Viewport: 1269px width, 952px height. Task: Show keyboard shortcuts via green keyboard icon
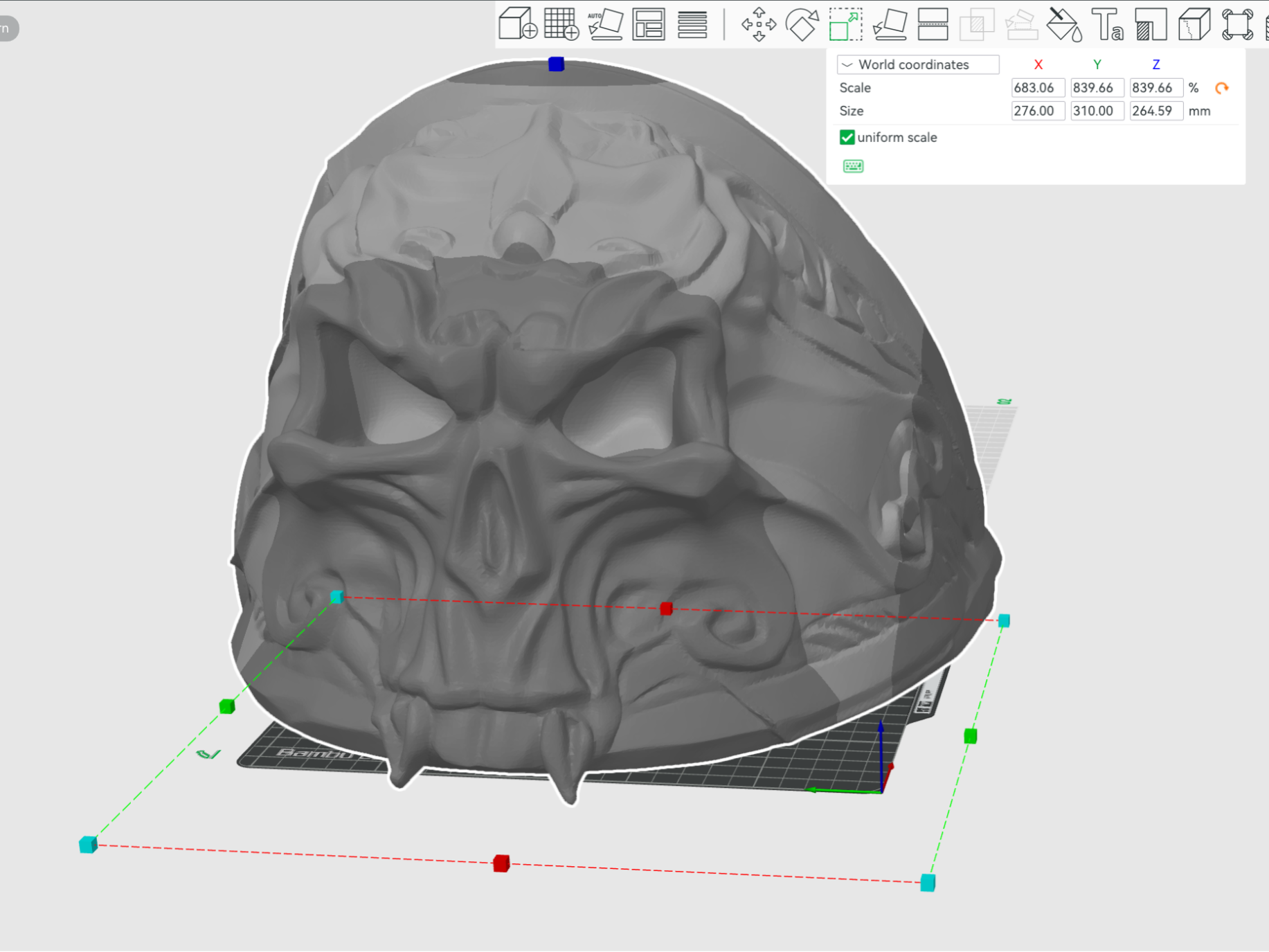[853, 166]
